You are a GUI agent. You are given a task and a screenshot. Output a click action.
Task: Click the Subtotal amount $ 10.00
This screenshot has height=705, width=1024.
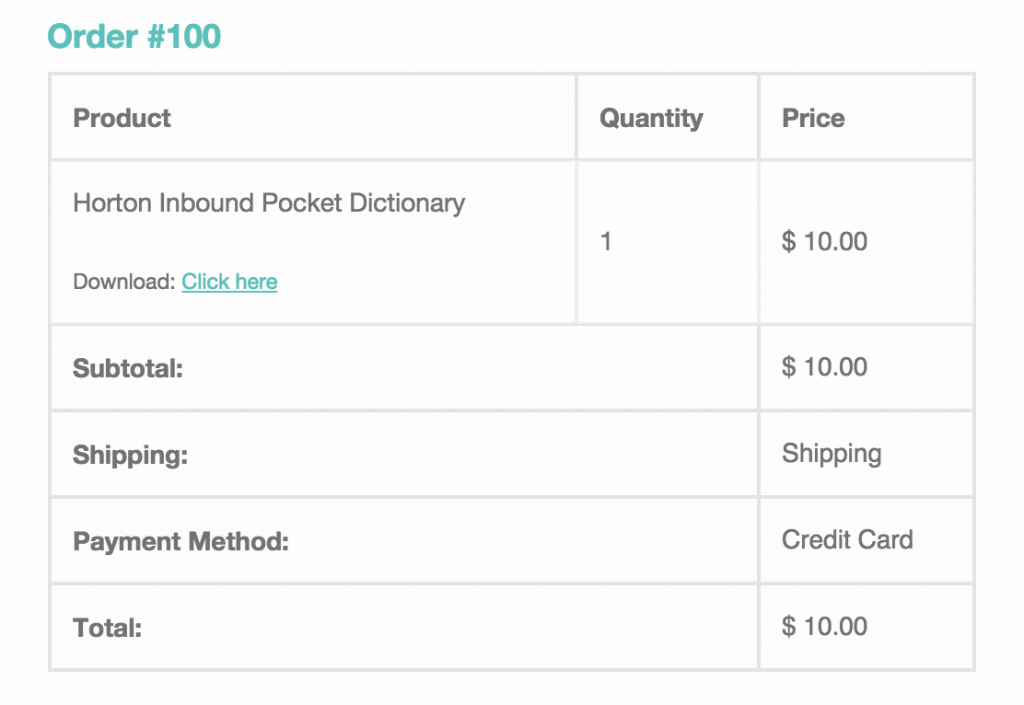(x=824, y=367)
